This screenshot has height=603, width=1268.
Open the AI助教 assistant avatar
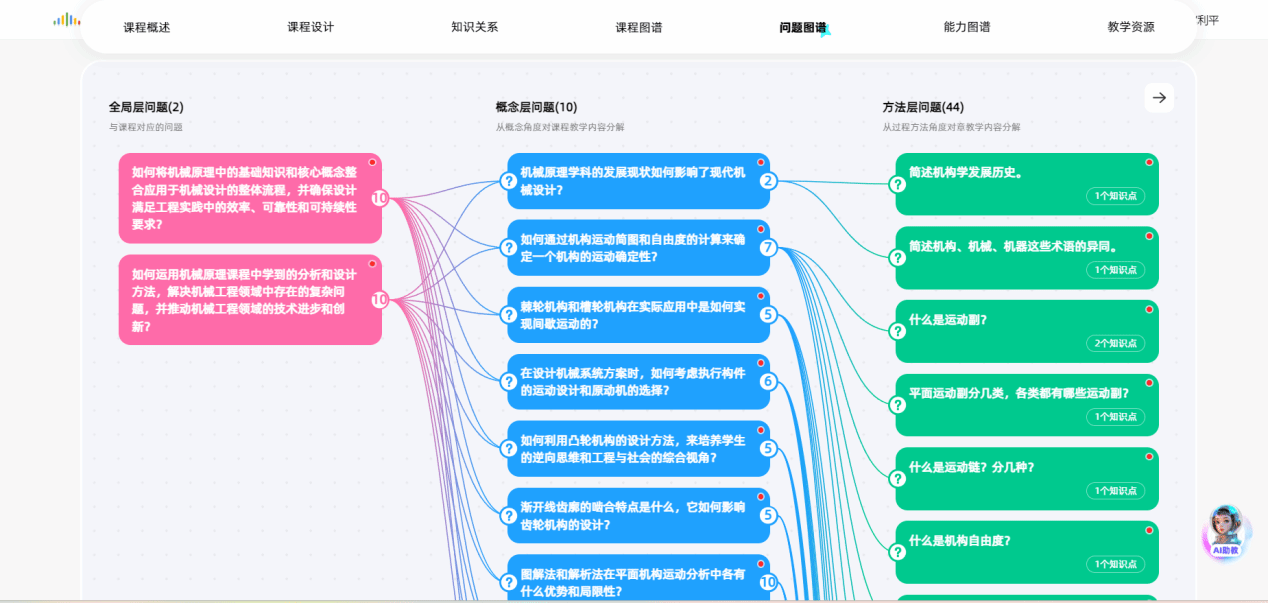(1226, 530)
